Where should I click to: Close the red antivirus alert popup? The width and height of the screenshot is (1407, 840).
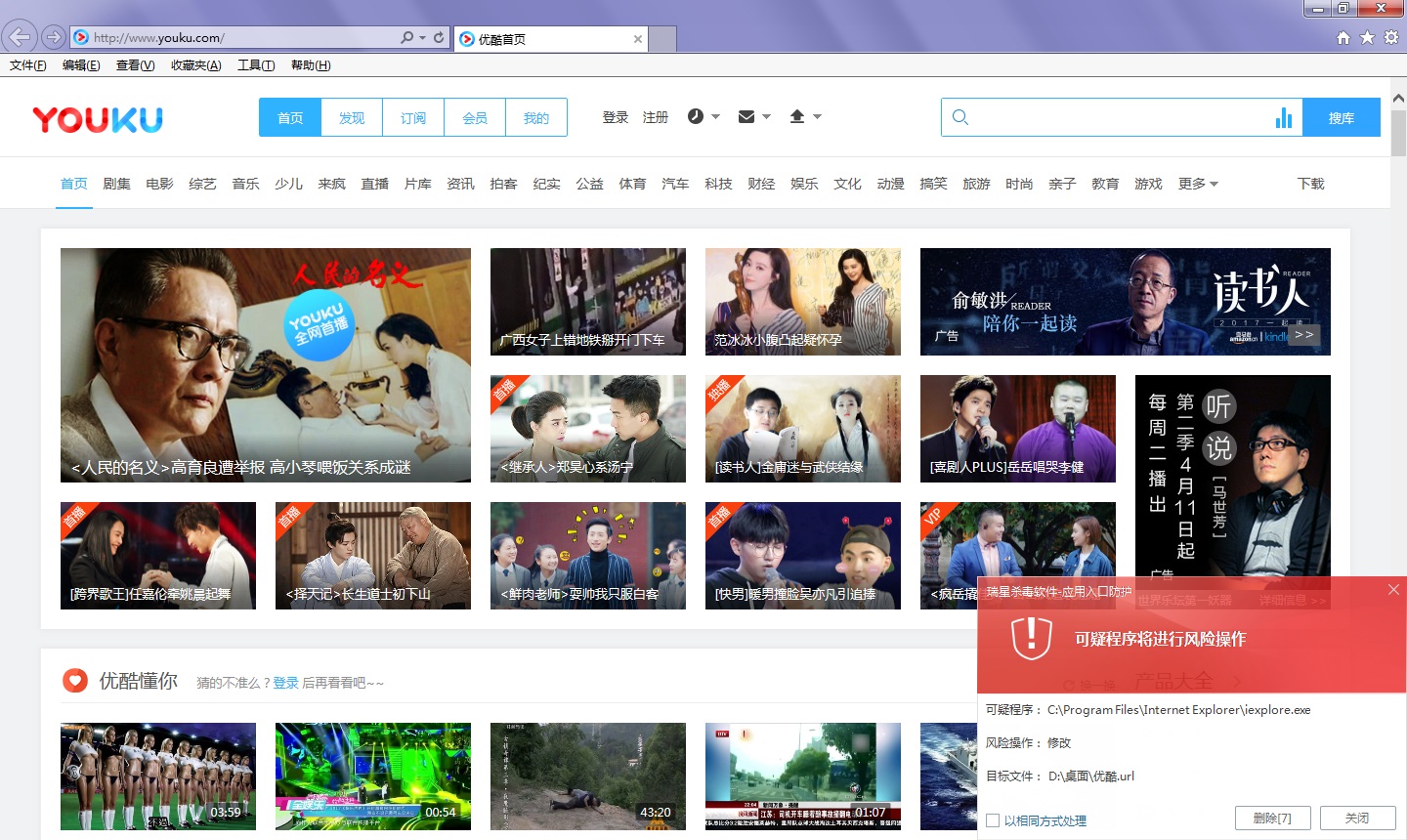[1393, 589]
